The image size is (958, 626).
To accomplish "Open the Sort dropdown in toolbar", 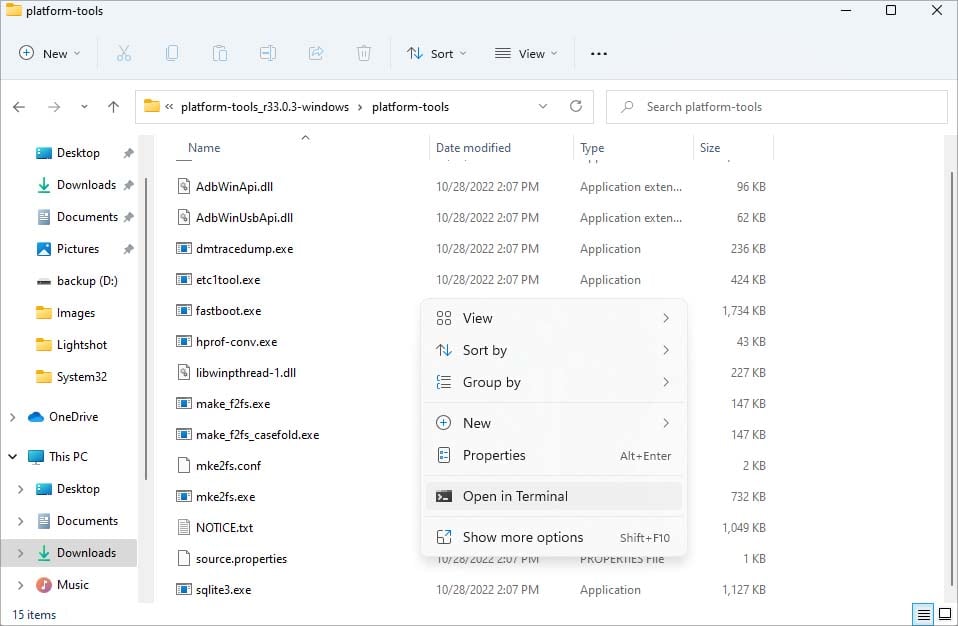I will 437,54.
